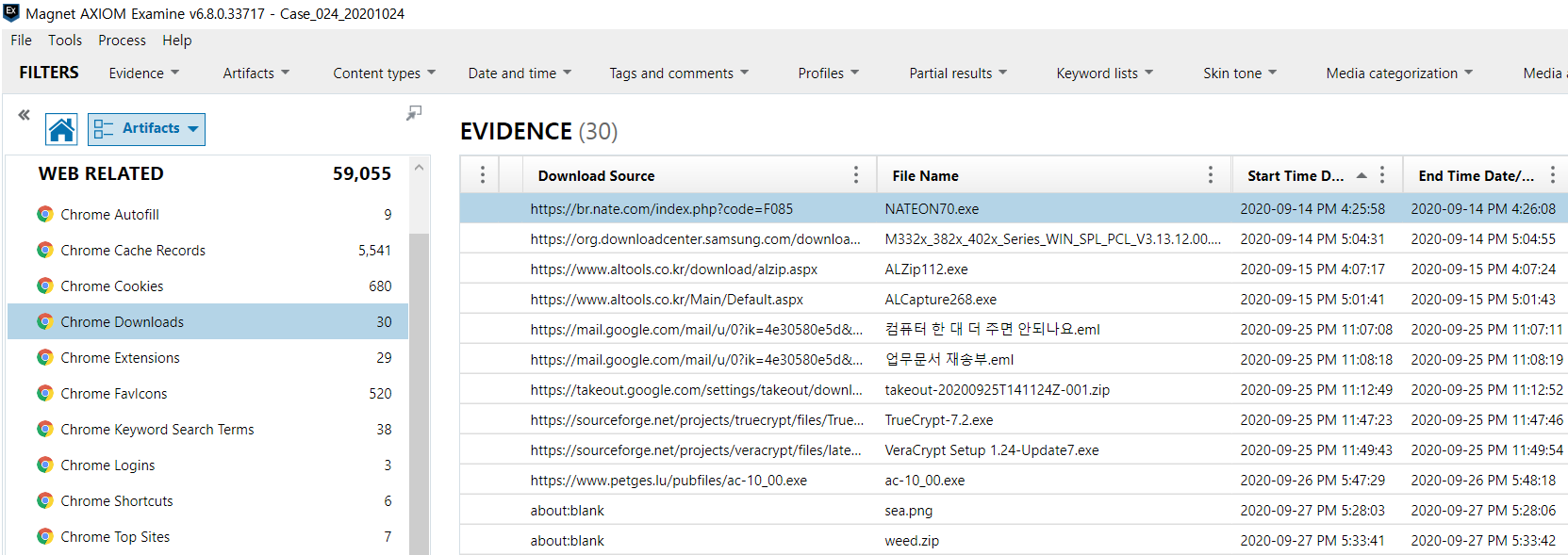Image resolution: width=1568 pixels, height=555 pixels.
Task: Expand the Profiles filter dropdown
Action: pos(829,73)
